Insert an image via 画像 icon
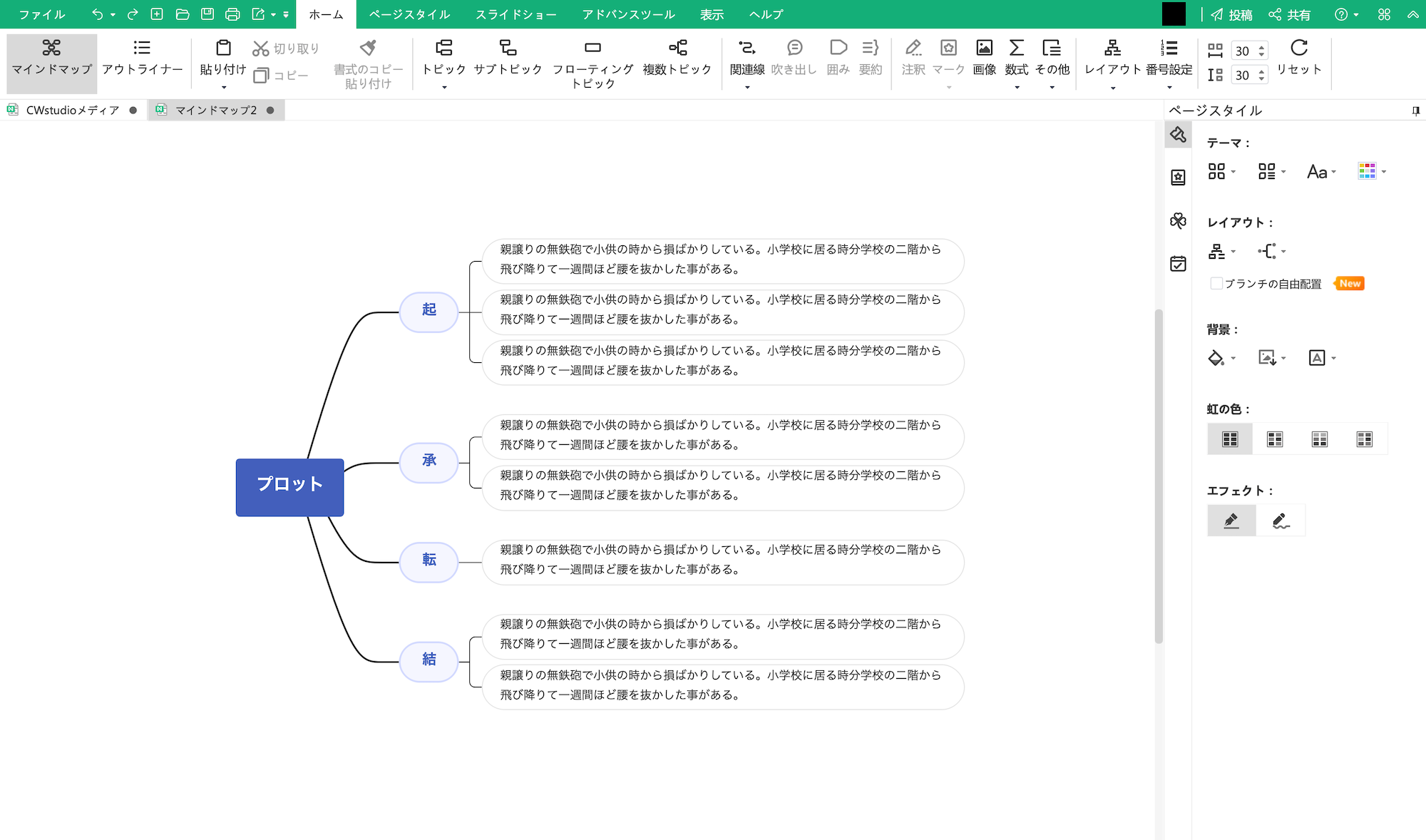The image size is (1426, 840). point(984,57)
